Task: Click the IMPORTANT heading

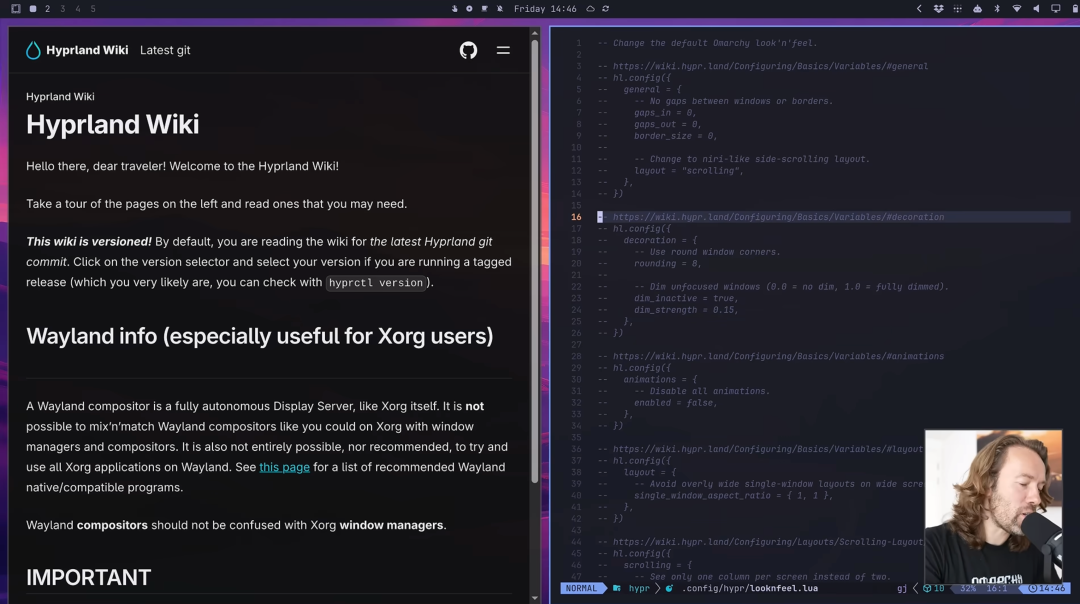Action: point(88,578)
